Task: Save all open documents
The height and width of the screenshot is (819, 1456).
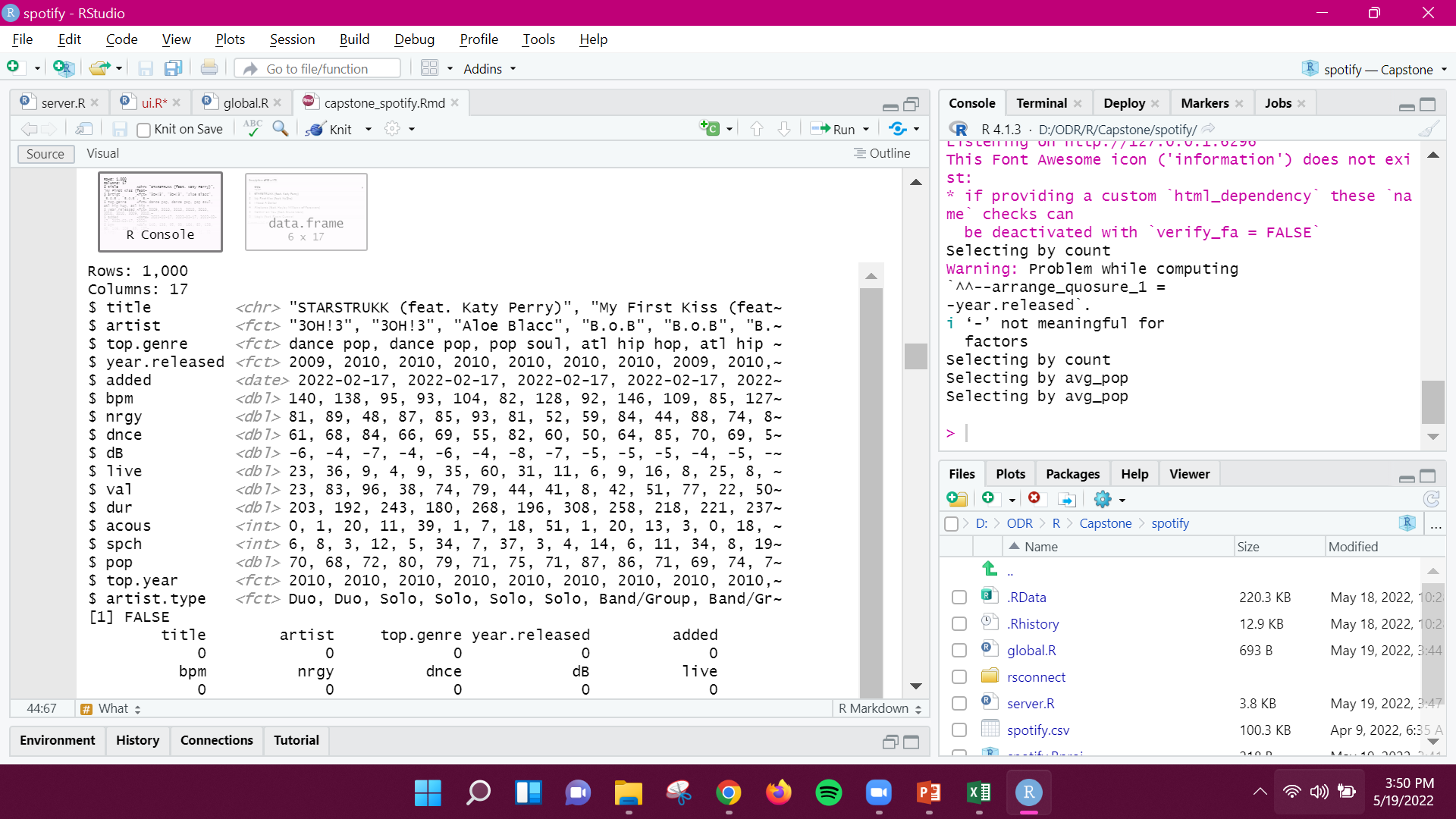Action: [174, 67]
